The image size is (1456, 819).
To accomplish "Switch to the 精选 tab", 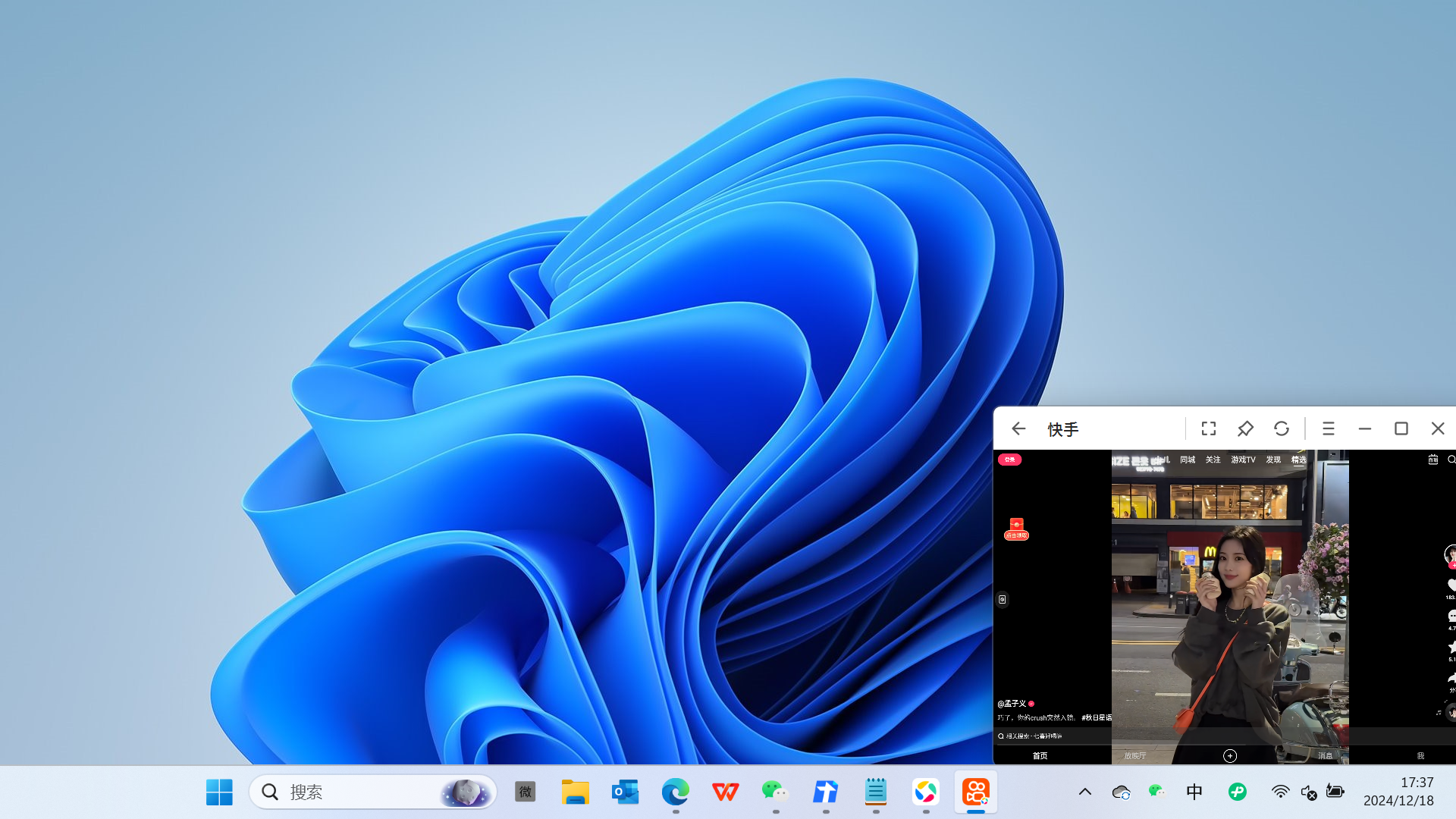I will click(1299, 460).
